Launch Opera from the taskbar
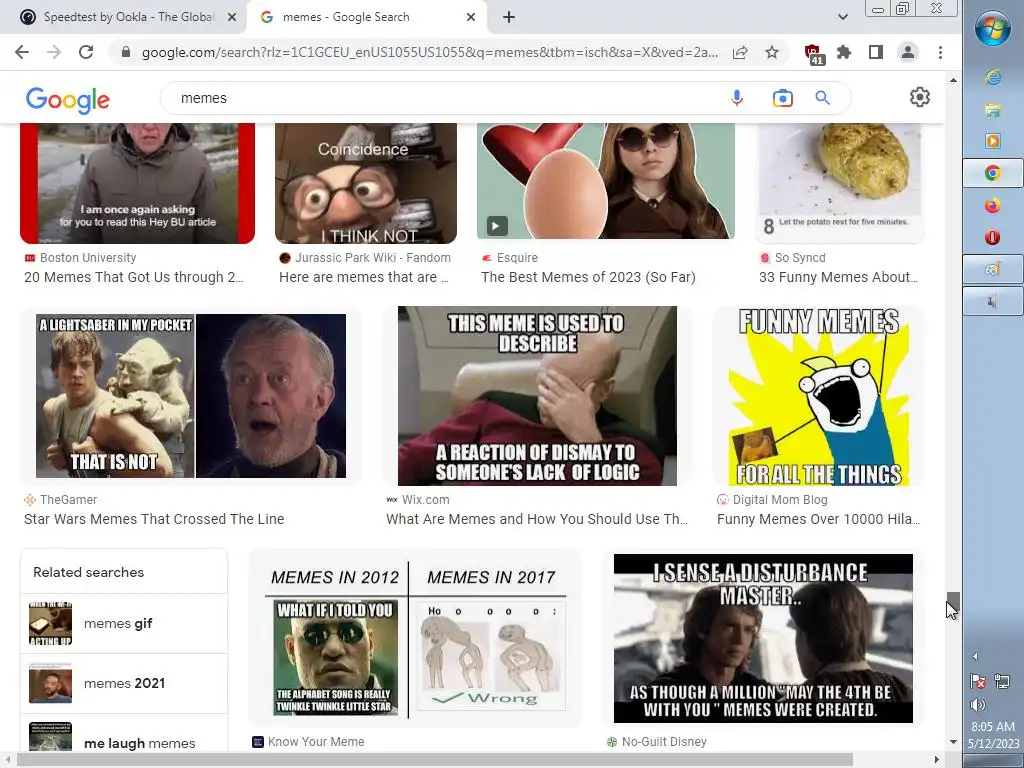 tap(993, 237)
